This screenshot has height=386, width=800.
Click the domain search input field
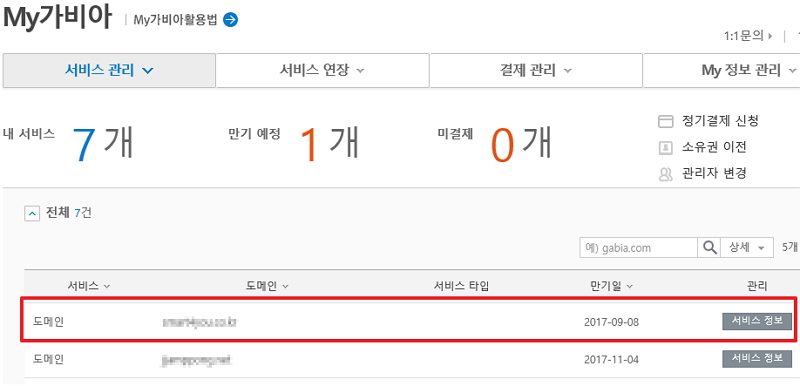639,248
